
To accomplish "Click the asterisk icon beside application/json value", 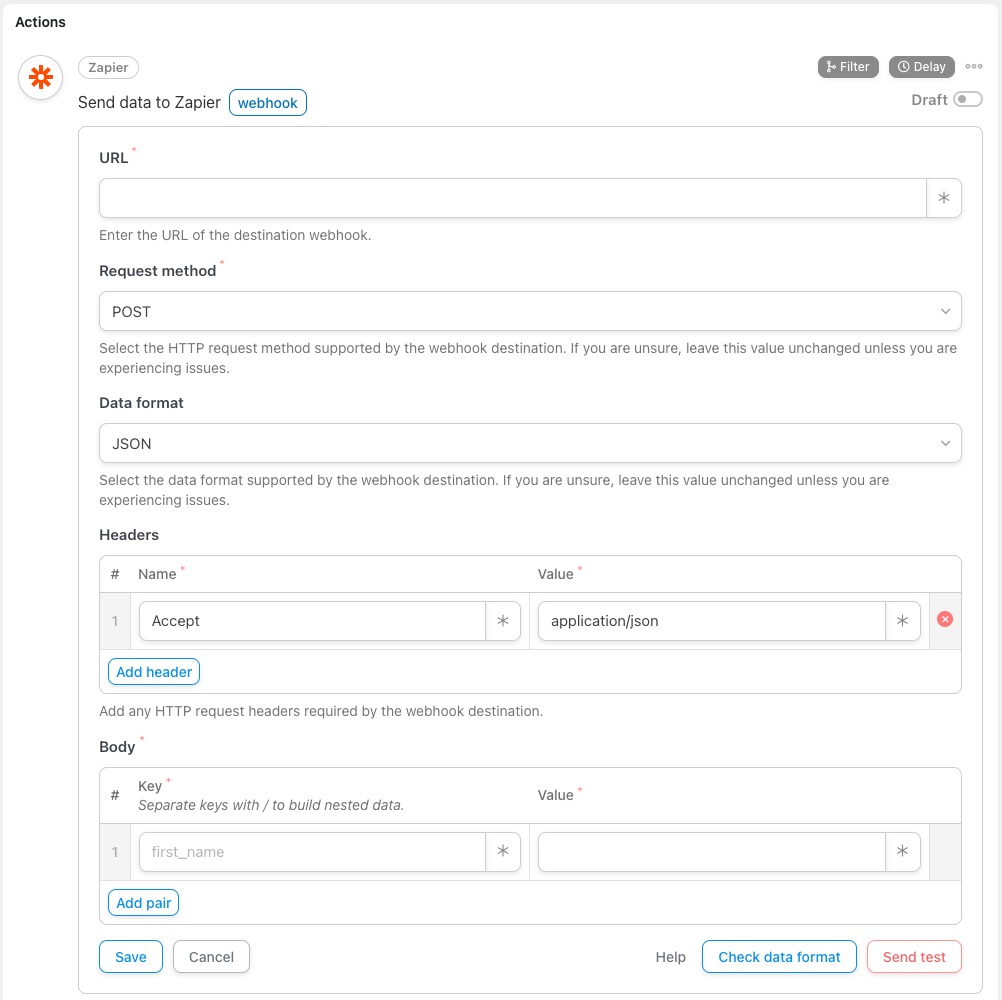I will point(902,620).
